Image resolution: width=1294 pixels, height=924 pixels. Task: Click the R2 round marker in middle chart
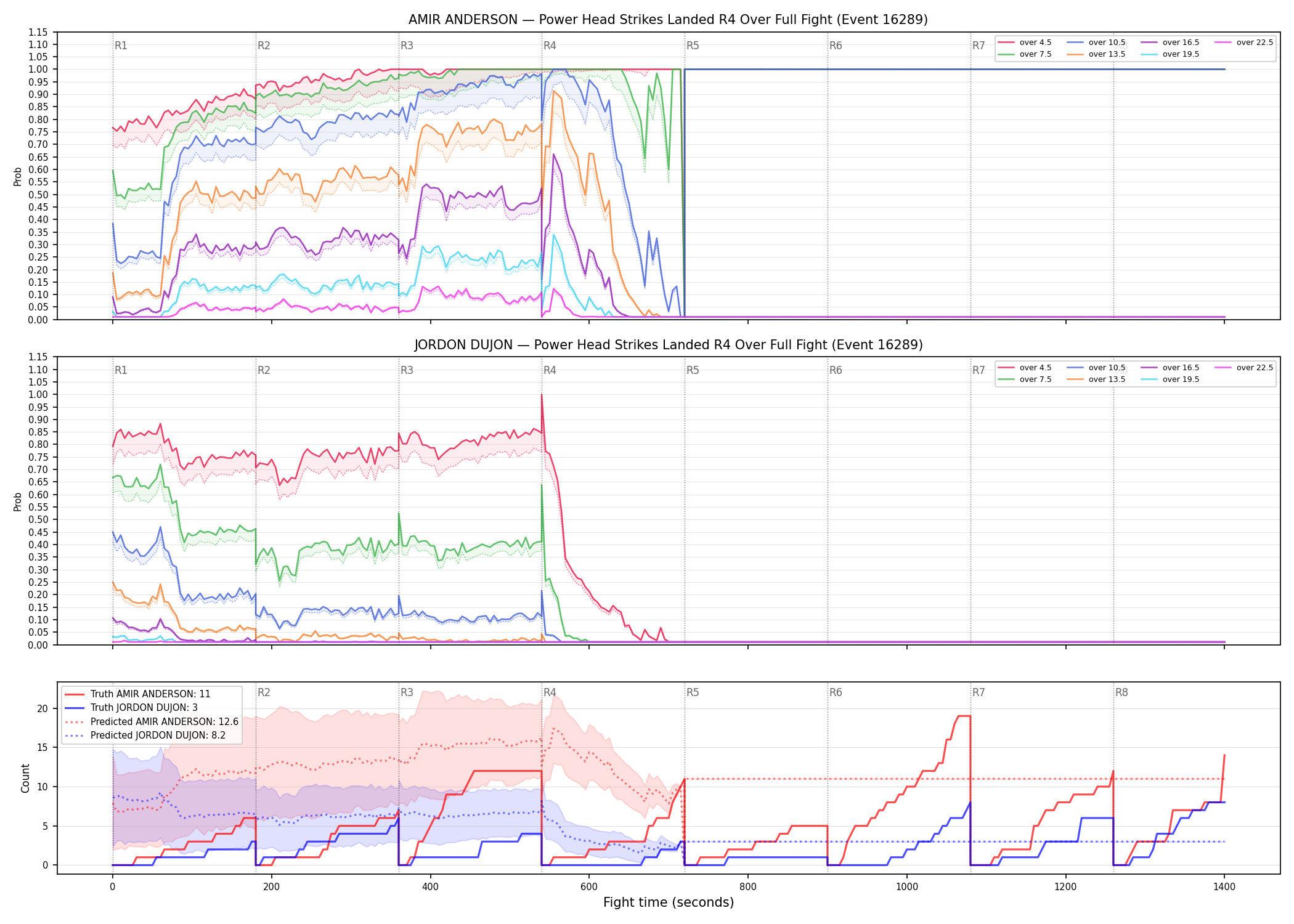264,370
